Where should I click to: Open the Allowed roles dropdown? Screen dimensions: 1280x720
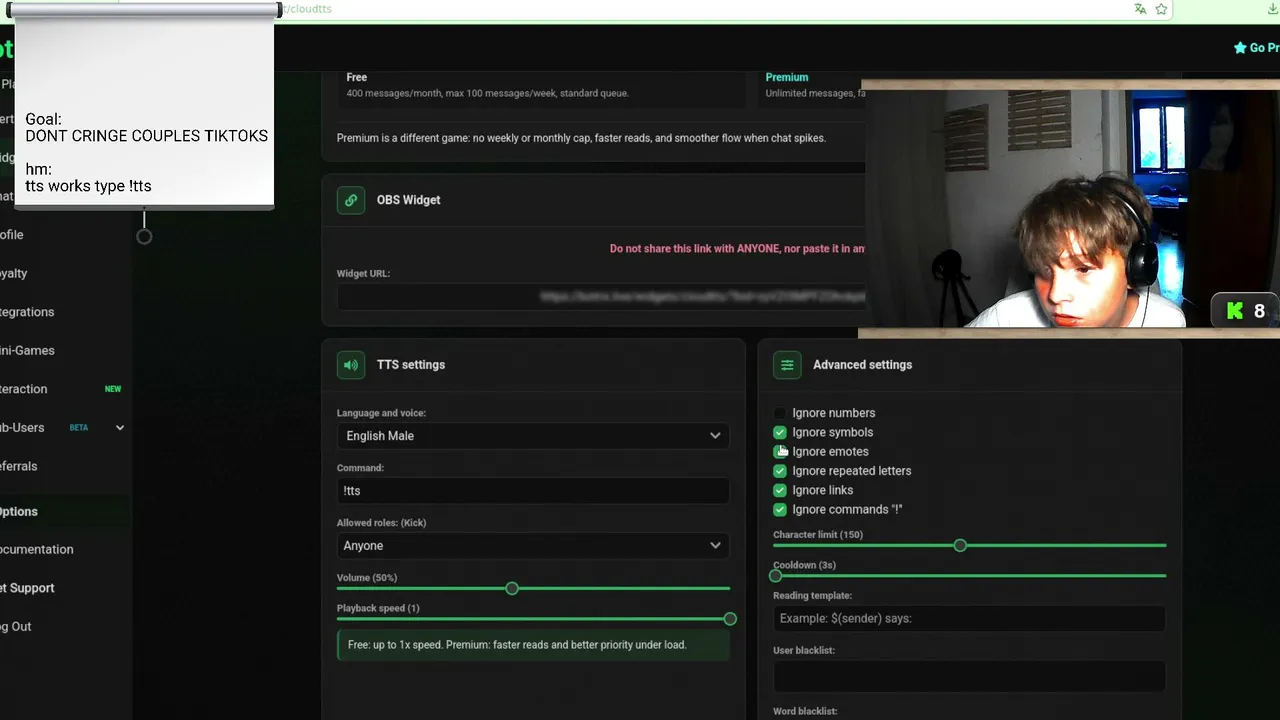pyautogui.click(x=533, y=546)
